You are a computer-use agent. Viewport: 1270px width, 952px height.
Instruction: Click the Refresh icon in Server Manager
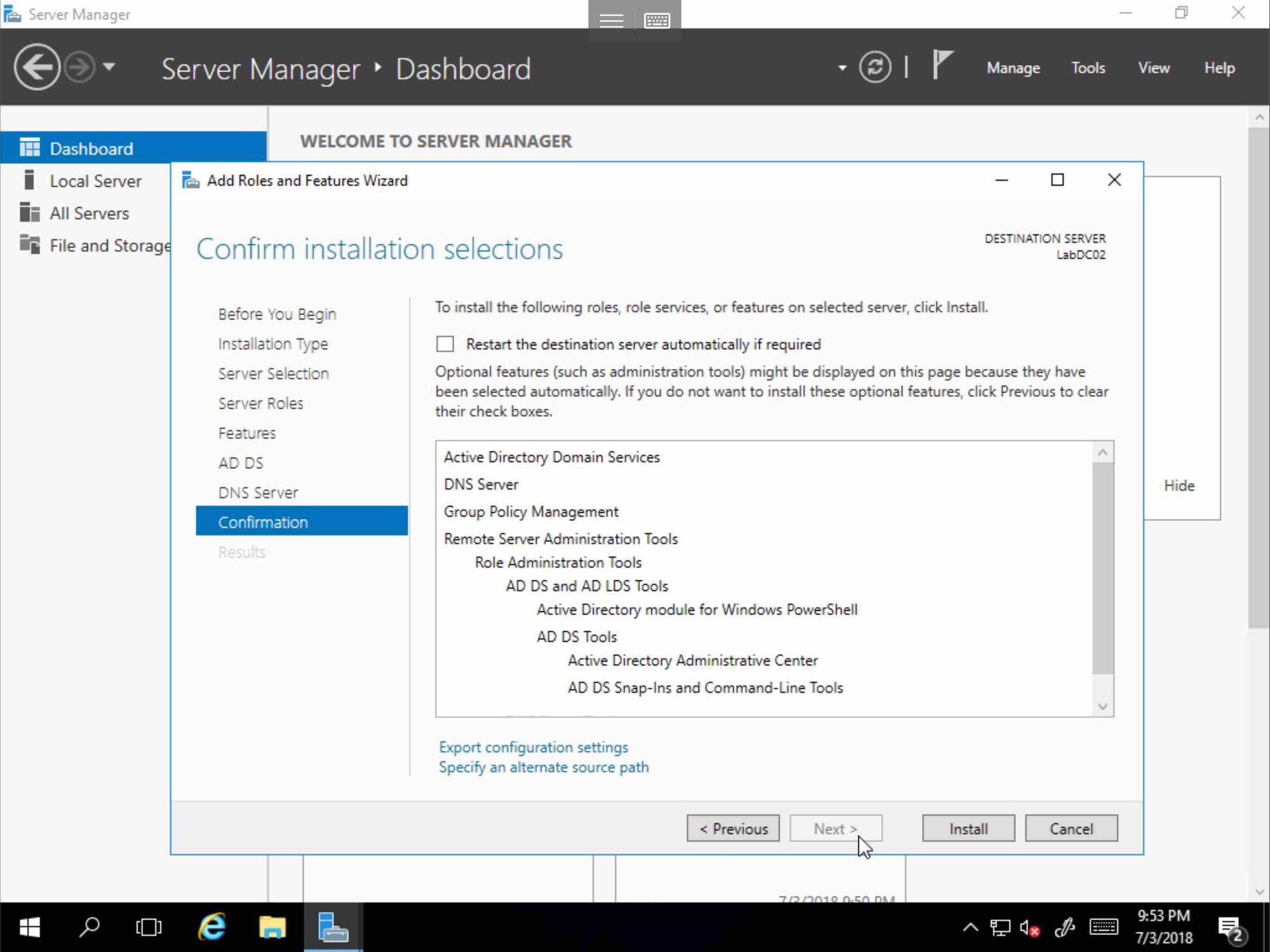pos(875,67)
